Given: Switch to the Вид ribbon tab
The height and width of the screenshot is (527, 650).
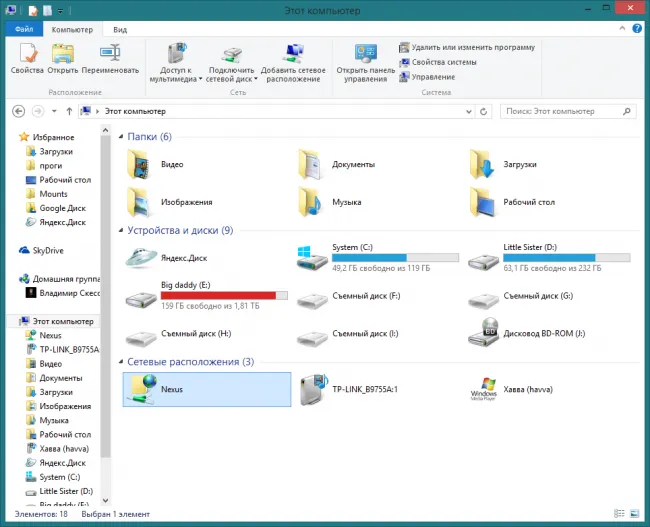Looking at the screenshot, I should coord(120,29).
